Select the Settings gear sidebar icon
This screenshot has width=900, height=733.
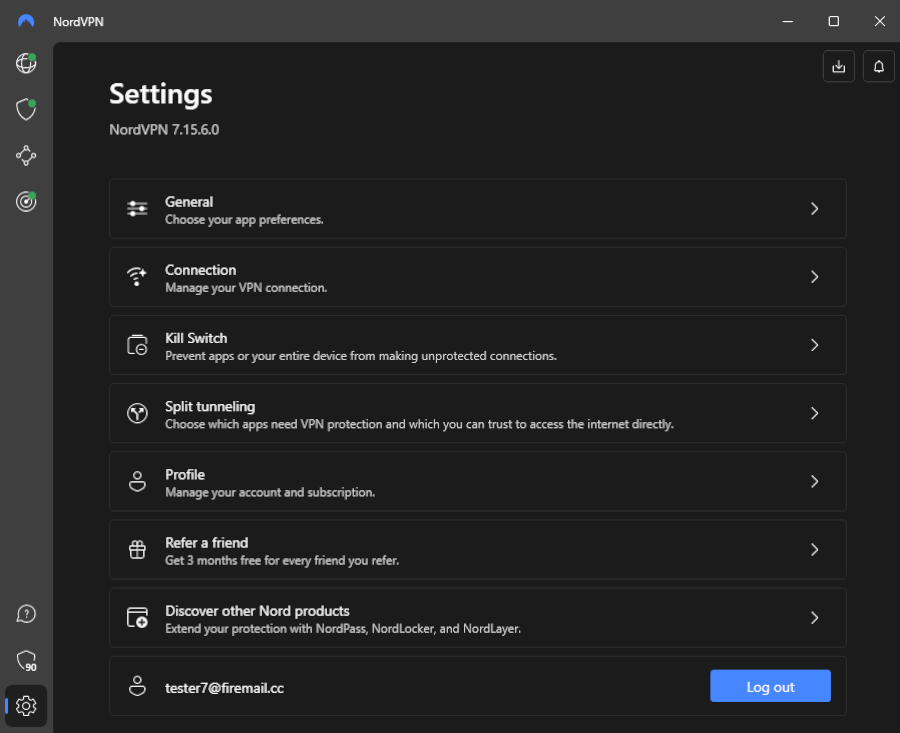click(26, 705)
